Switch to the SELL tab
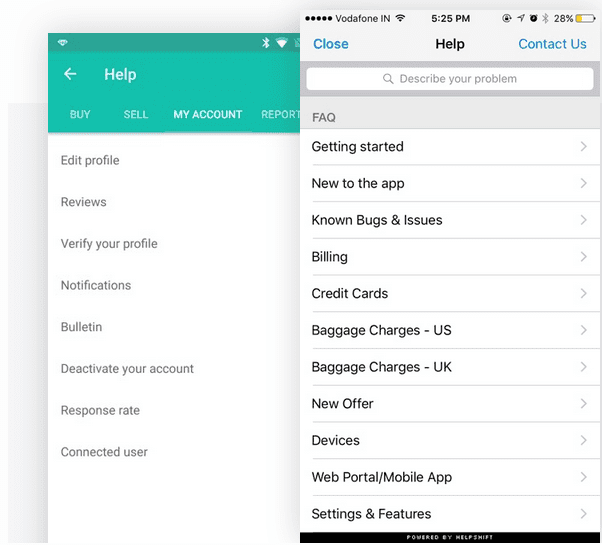 136,114
